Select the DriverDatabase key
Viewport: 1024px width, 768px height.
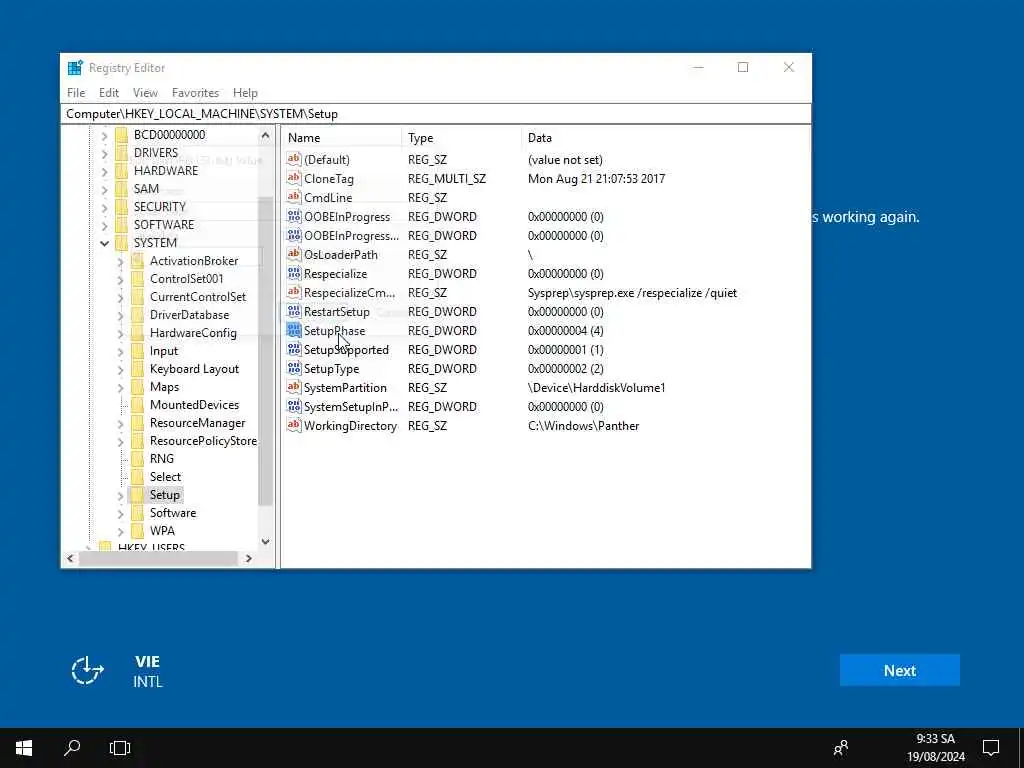click(x=189, y=315)
